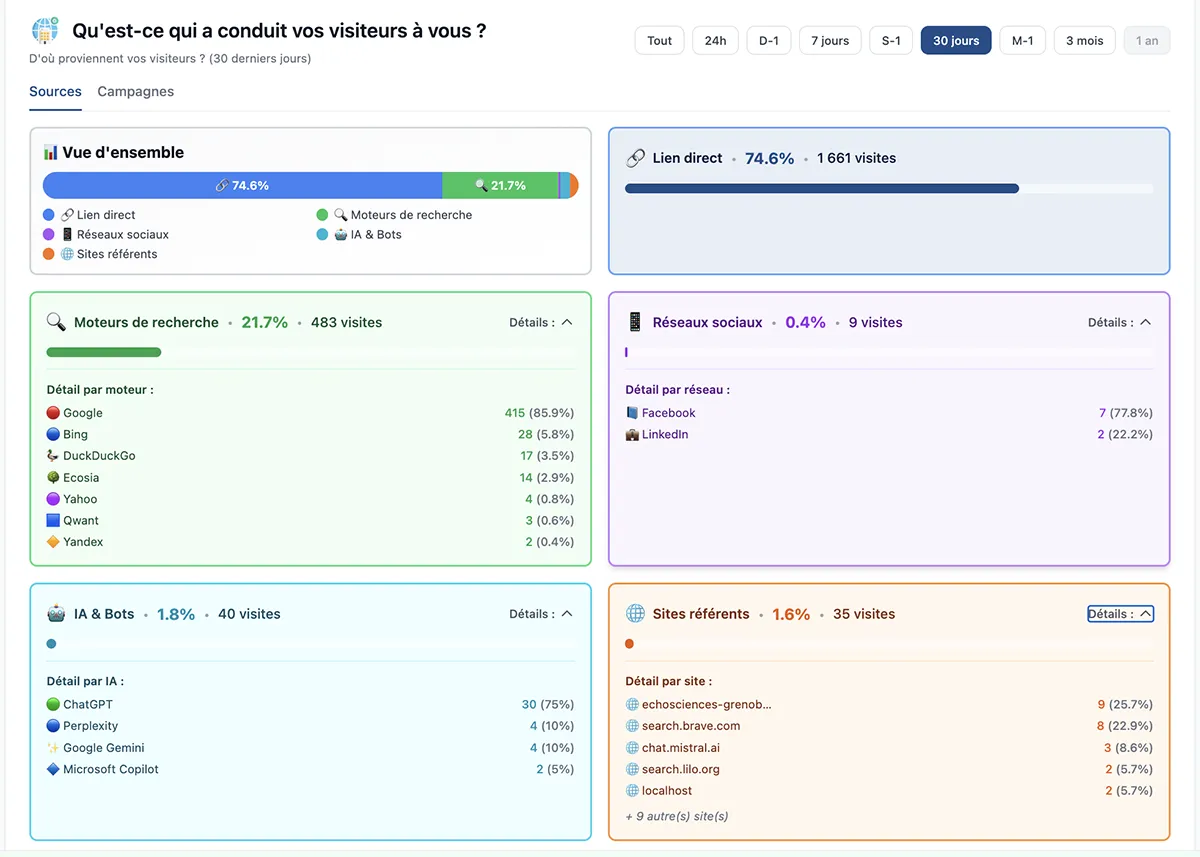Viewport: 1200px width, 857px height.
Task: Click the robot icon next to IA & Bots
Action: coord(56,614)
